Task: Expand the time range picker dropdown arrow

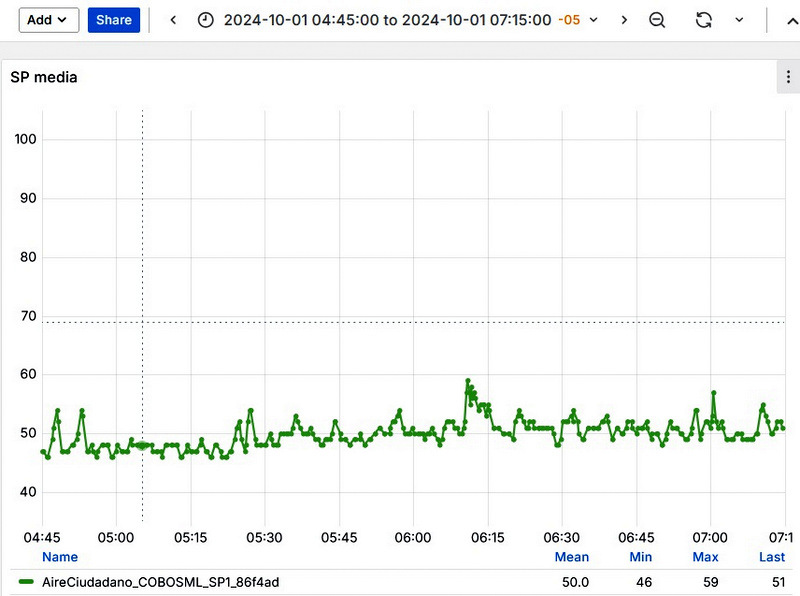Action: point(593,20)
